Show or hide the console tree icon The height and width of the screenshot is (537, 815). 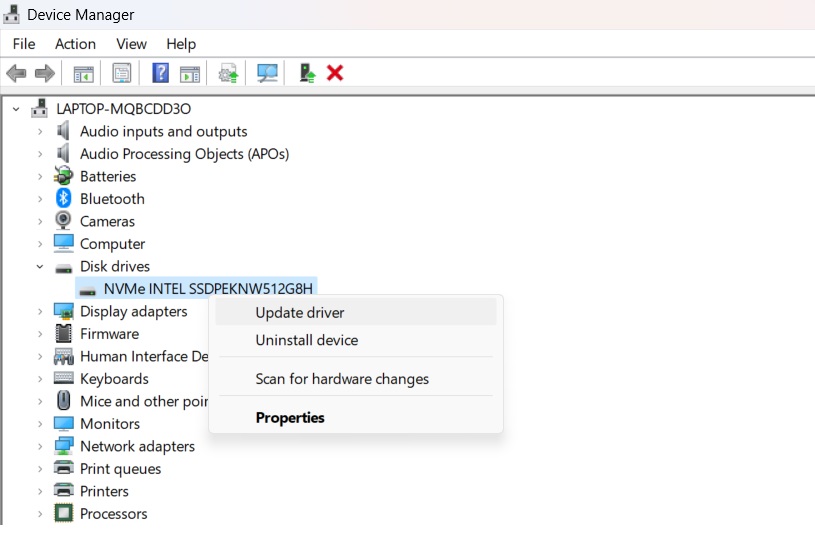click(x=83, y=73)
